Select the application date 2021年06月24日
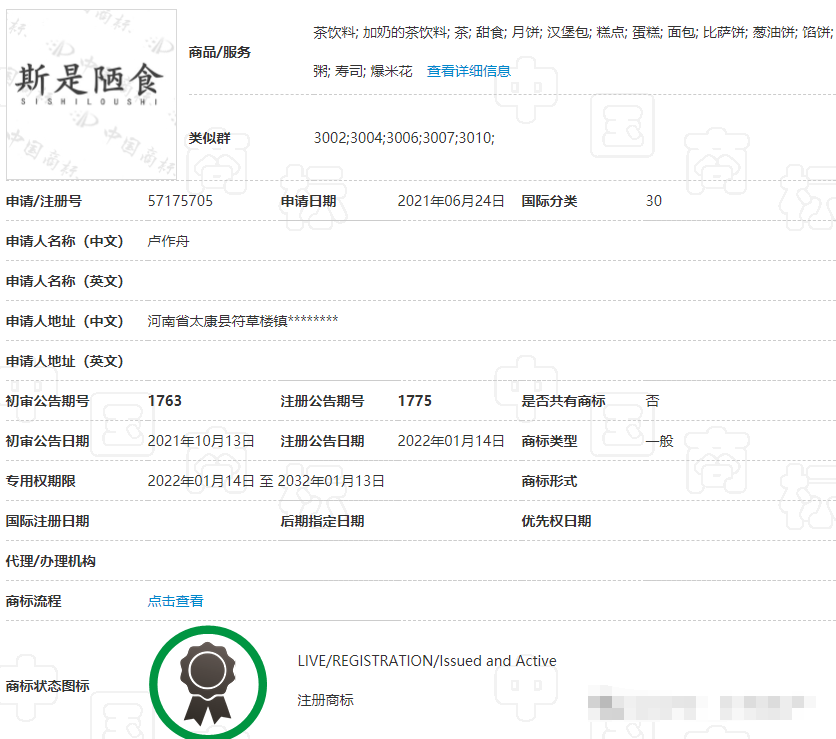The height and width of the screenshot is (739, 836). 451,201
